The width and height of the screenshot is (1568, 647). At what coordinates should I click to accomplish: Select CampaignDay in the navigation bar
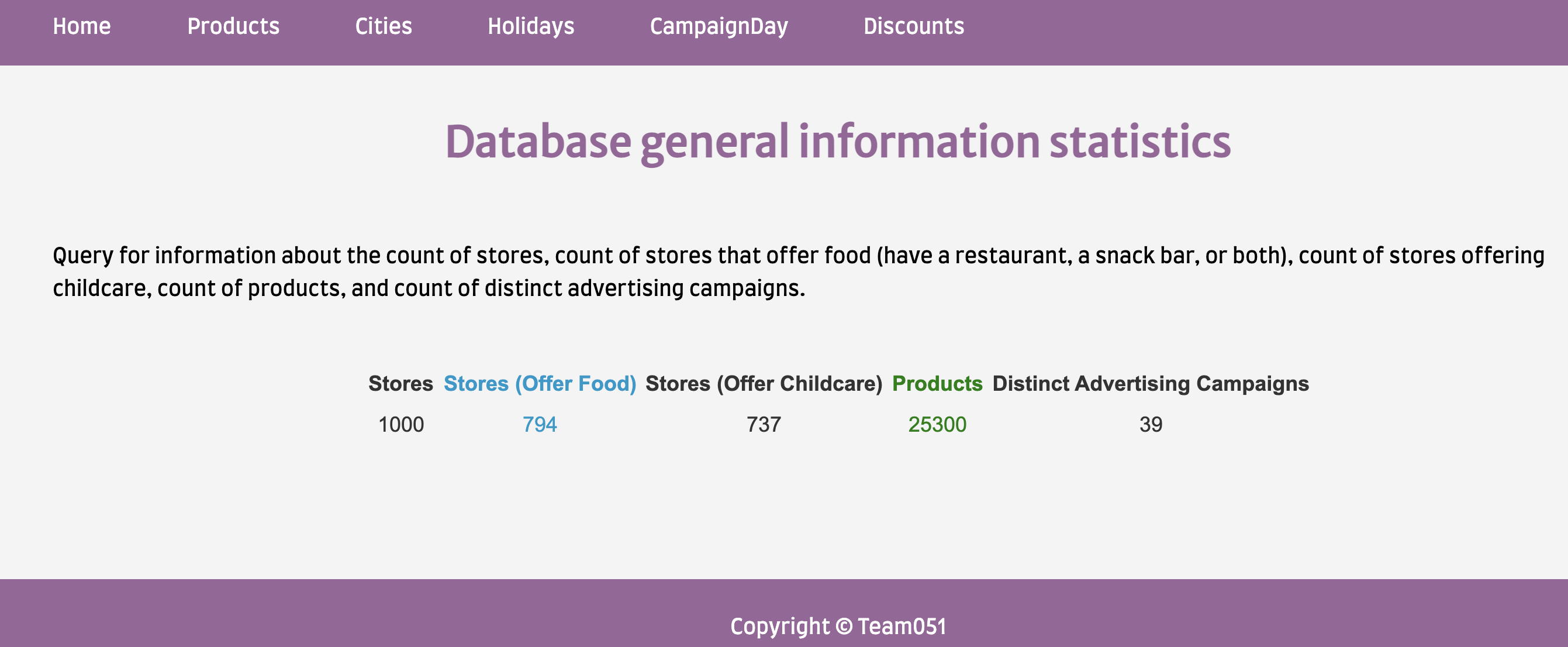click(719, 26)
